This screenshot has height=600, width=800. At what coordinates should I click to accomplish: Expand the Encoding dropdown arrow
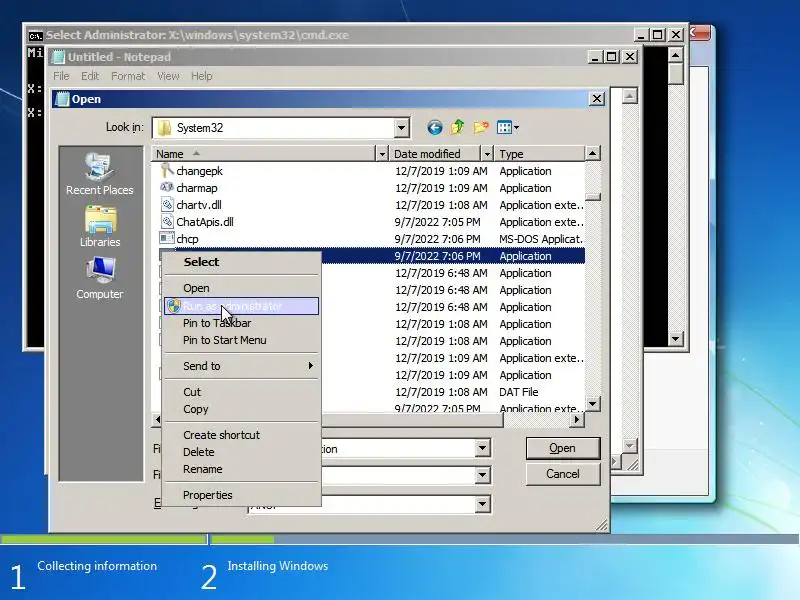pos(482,504)
